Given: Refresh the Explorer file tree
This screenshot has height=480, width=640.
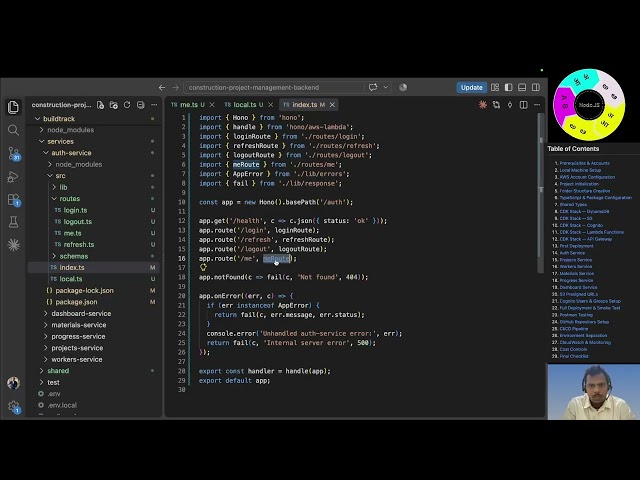Looking at the screenshot, I should click(x=127, y=105).
